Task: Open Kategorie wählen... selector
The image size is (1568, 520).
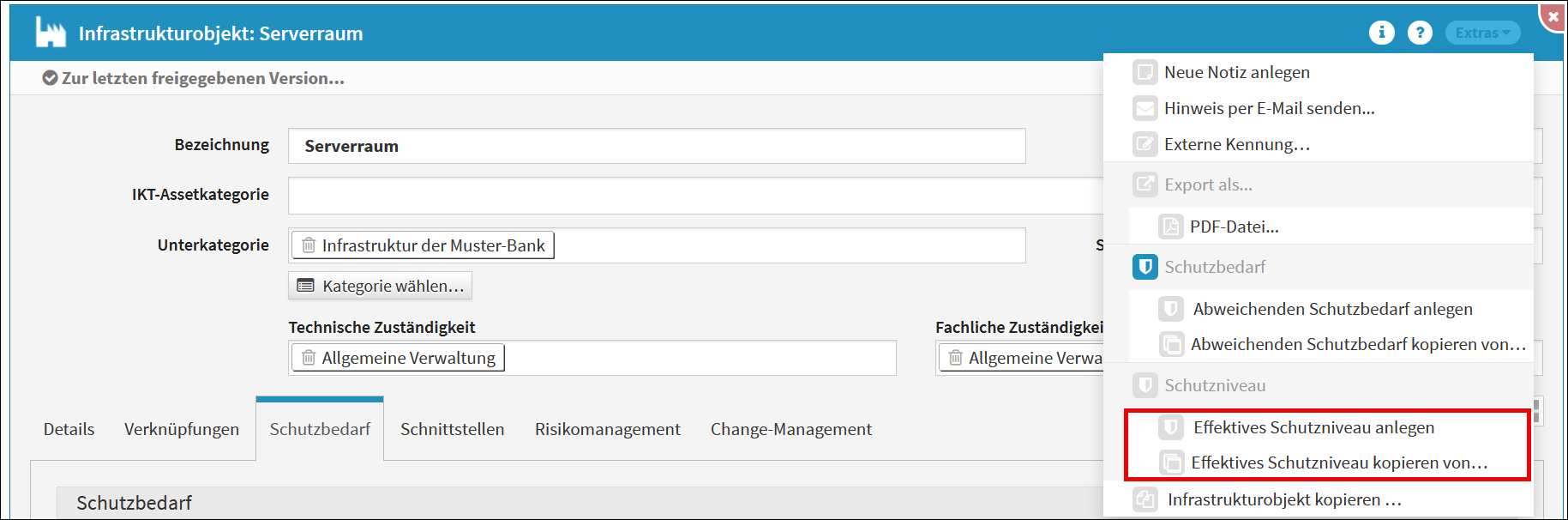Action: point(381,286)
